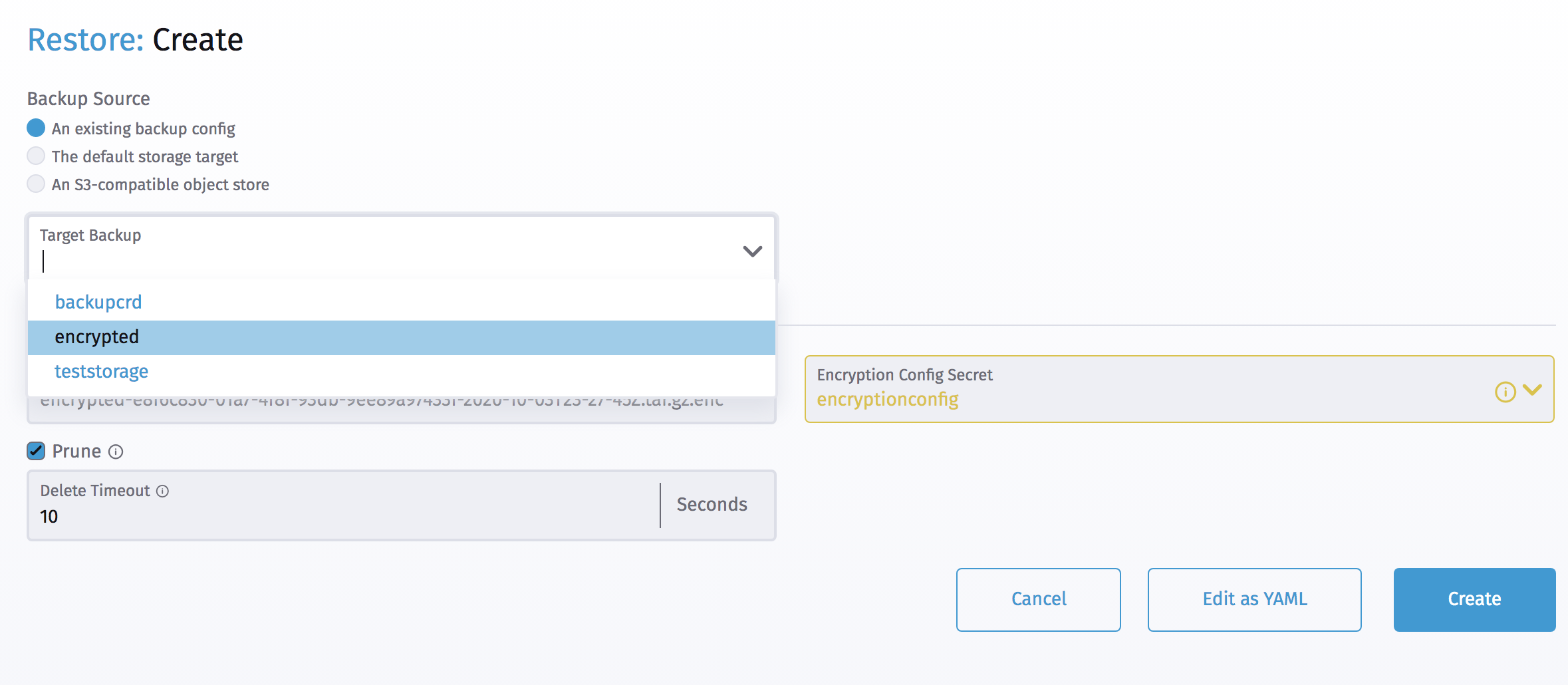Click the Seconds unit label
This screenshot has height=685, width=1568.
point(712,505)
